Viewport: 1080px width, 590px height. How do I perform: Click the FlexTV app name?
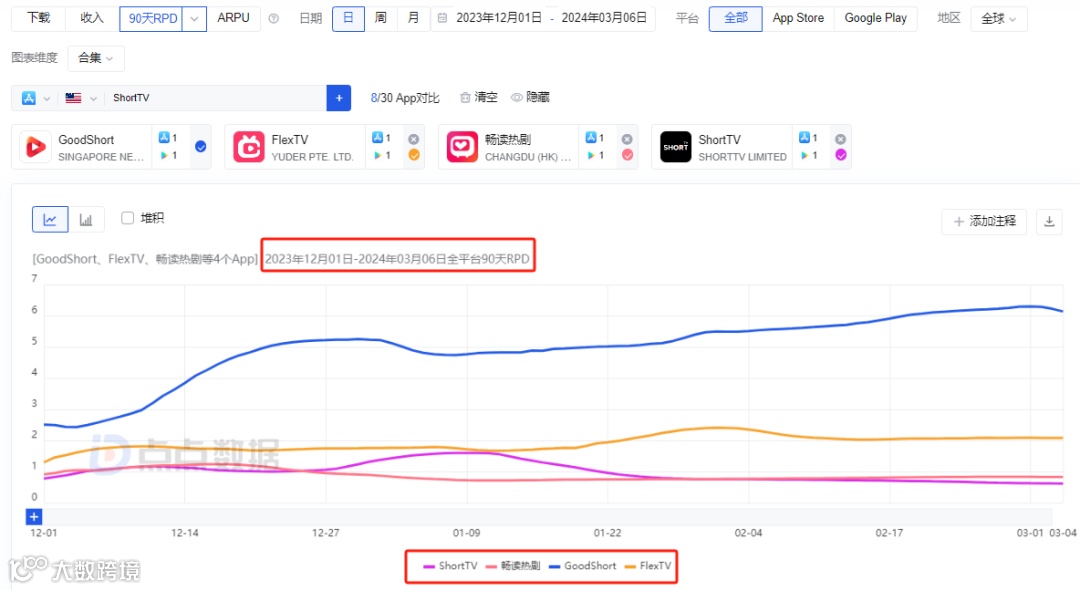tap(290, 140)
